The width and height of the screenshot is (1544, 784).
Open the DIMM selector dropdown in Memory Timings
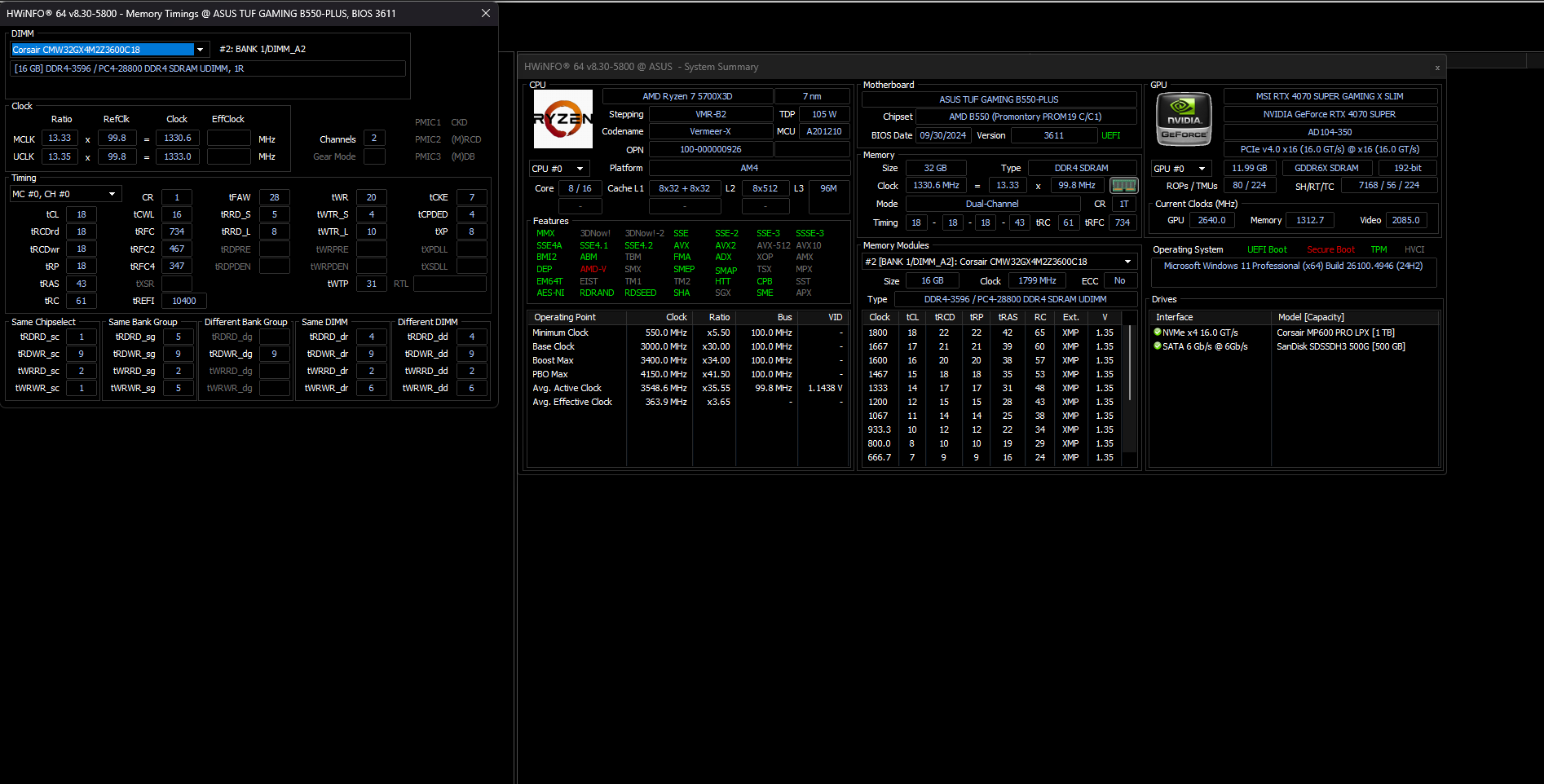click(201, 50)
